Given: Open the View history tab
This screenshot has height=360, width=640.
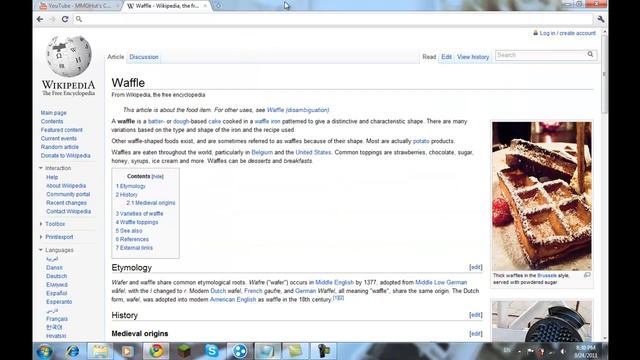Looking at the screenshot, I should 473,57.
